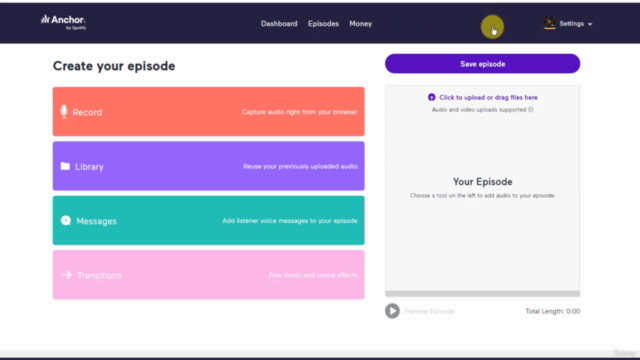
Task: Click the info icon beside uploads supported
Action: click(x=531, y=109)
